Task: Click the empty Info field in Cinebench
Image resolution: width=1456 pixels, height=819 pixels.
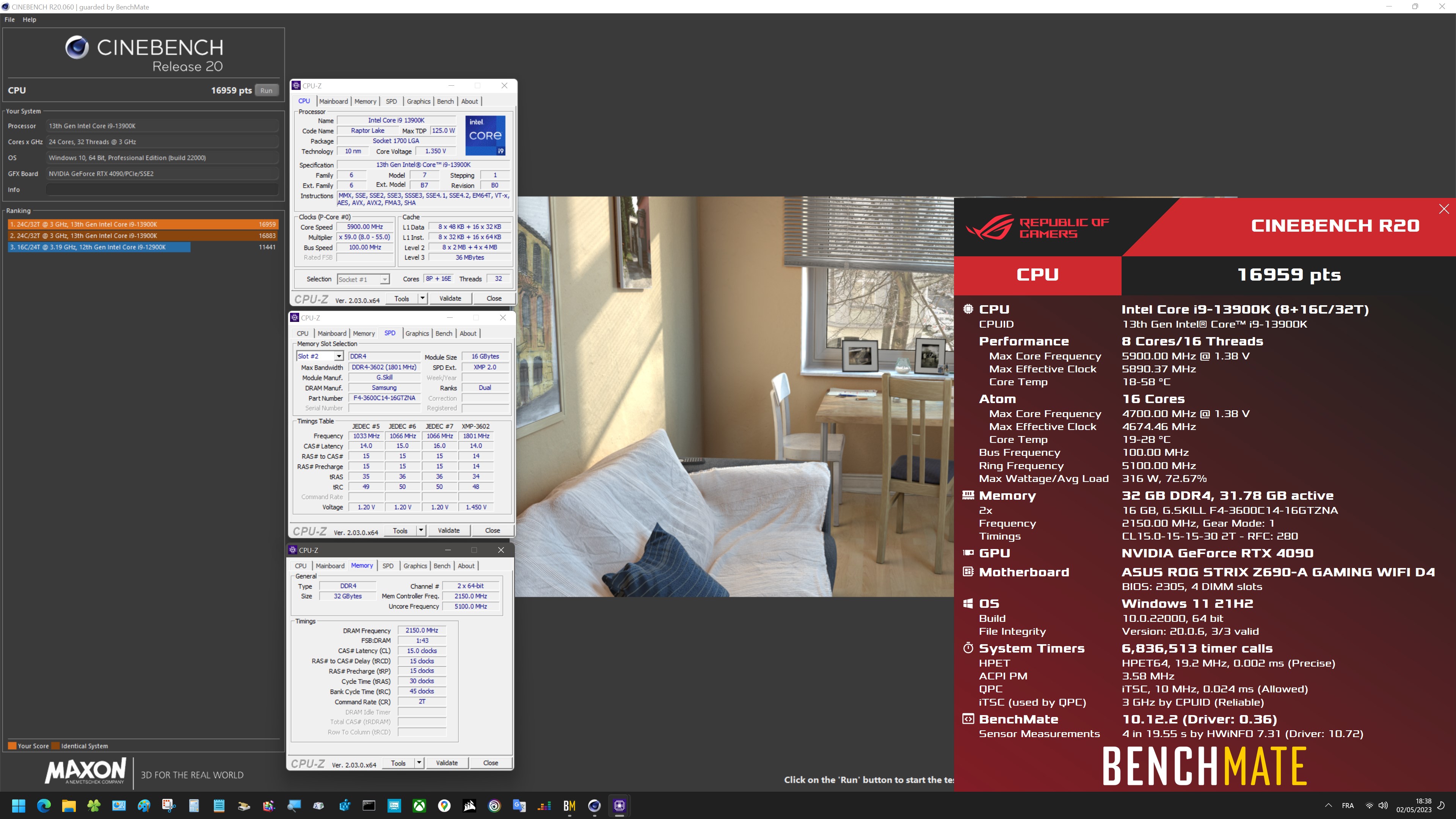Action: tap(162, 190)
